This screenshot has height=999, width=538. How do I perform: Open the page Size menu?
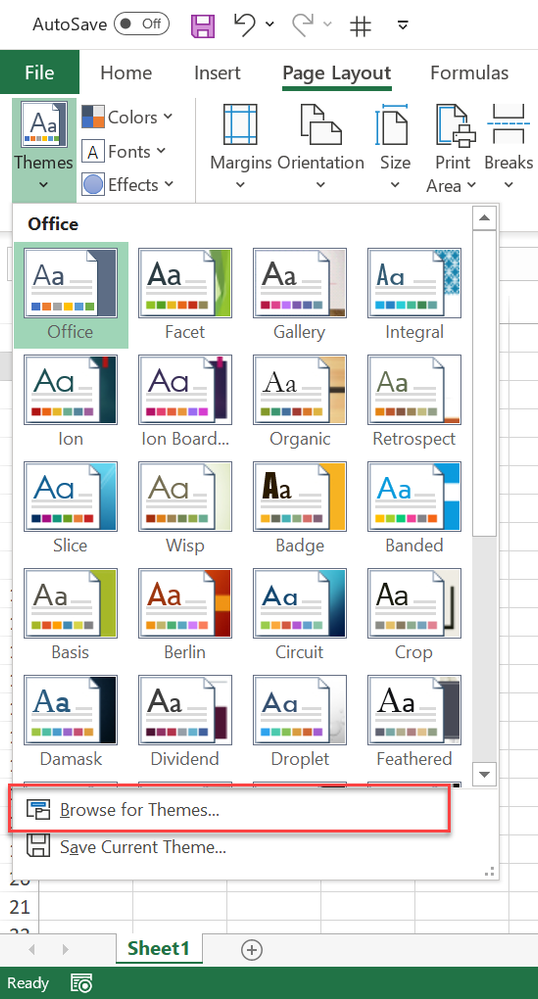point(395,148)
